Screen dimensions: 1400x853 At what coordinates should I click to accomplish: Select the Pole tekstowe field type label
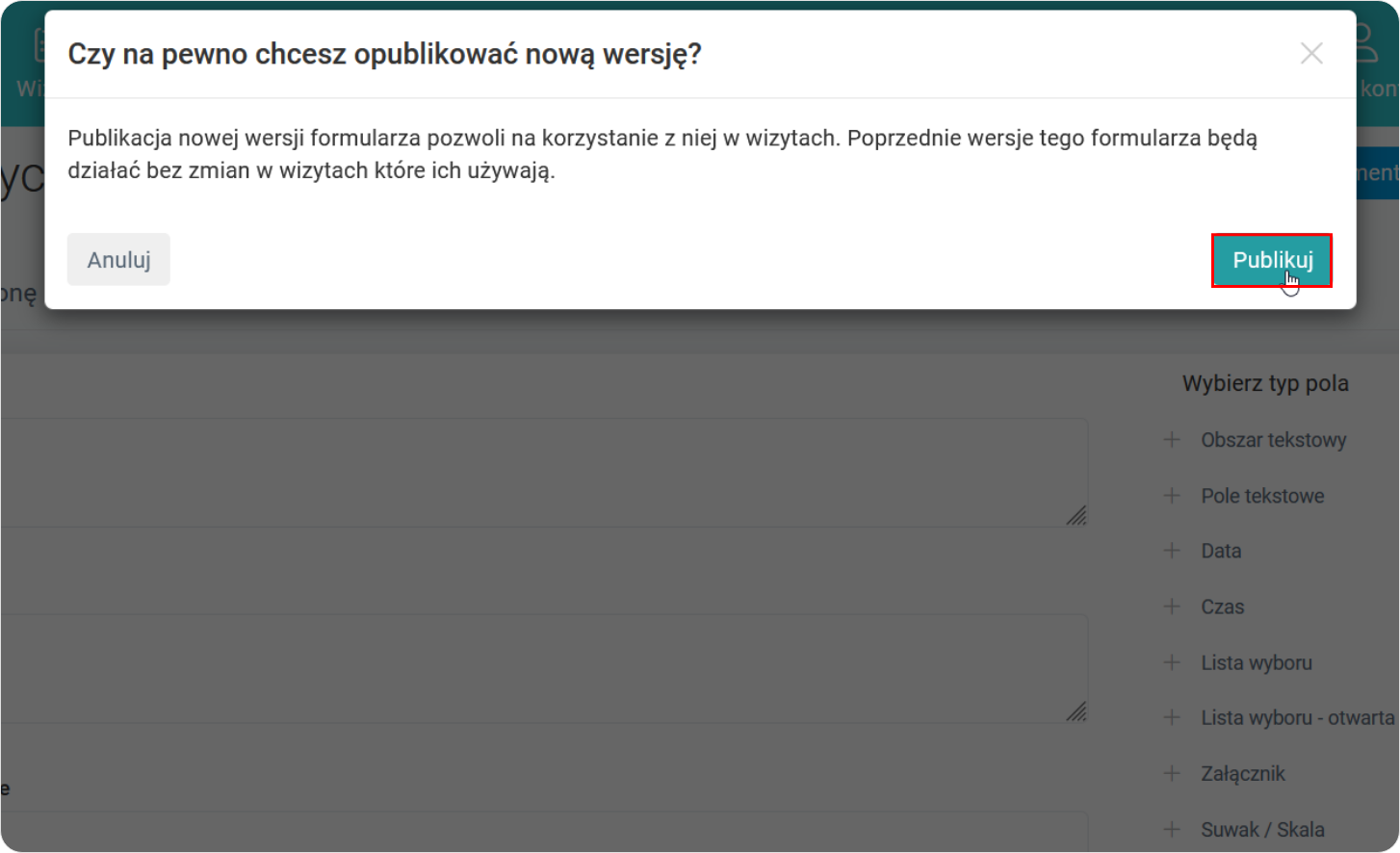(1262, 496)
